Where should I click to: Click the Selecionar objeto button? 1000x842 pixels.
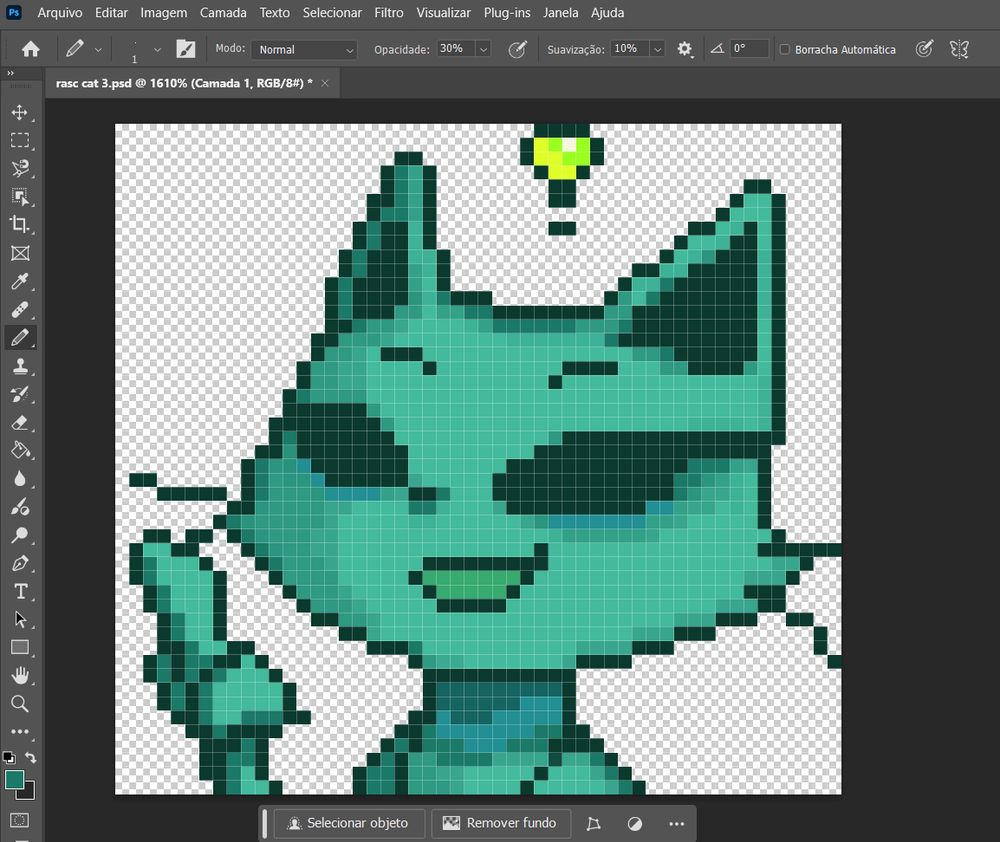[349, 823]
